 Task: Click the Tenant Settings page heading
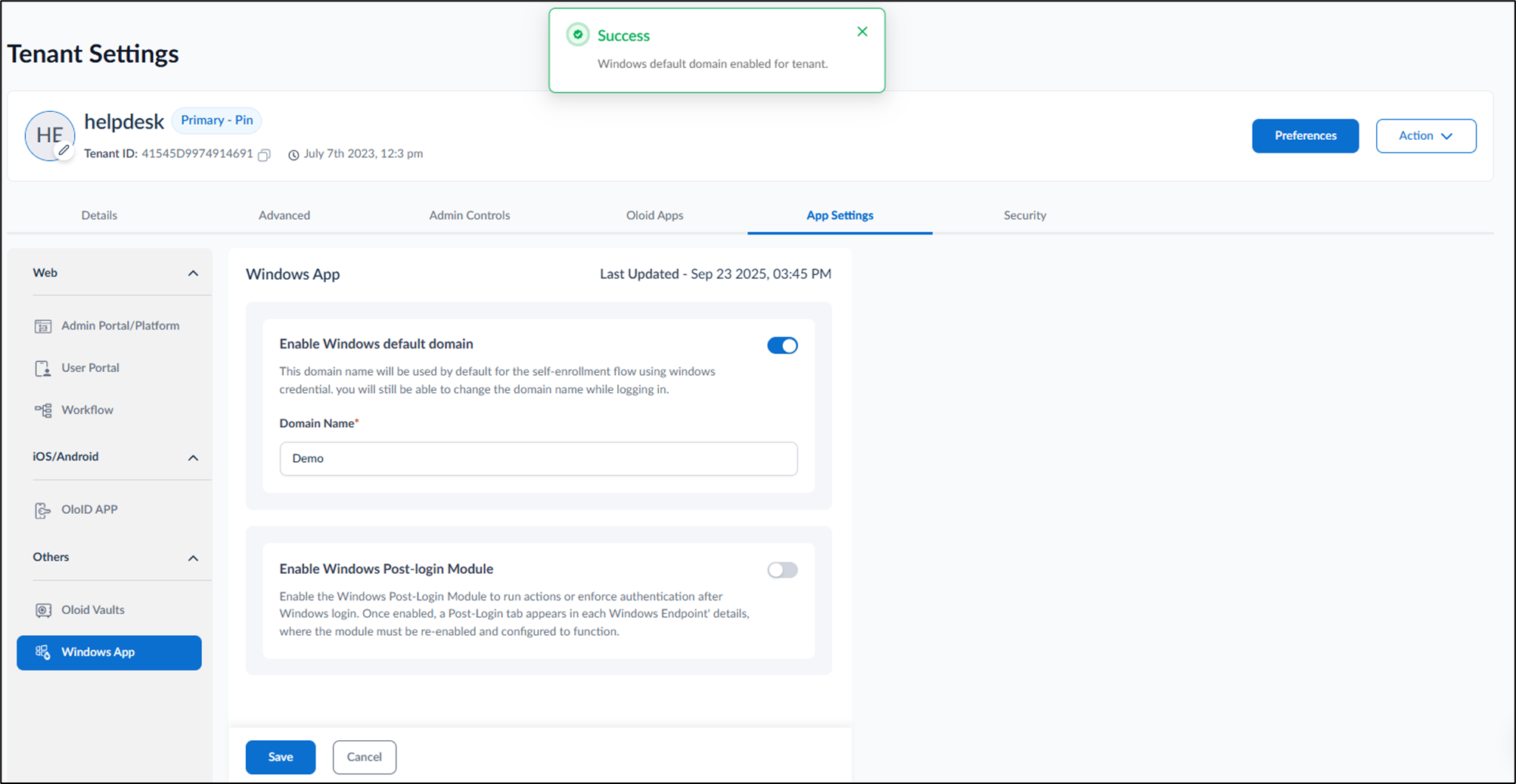93,54
